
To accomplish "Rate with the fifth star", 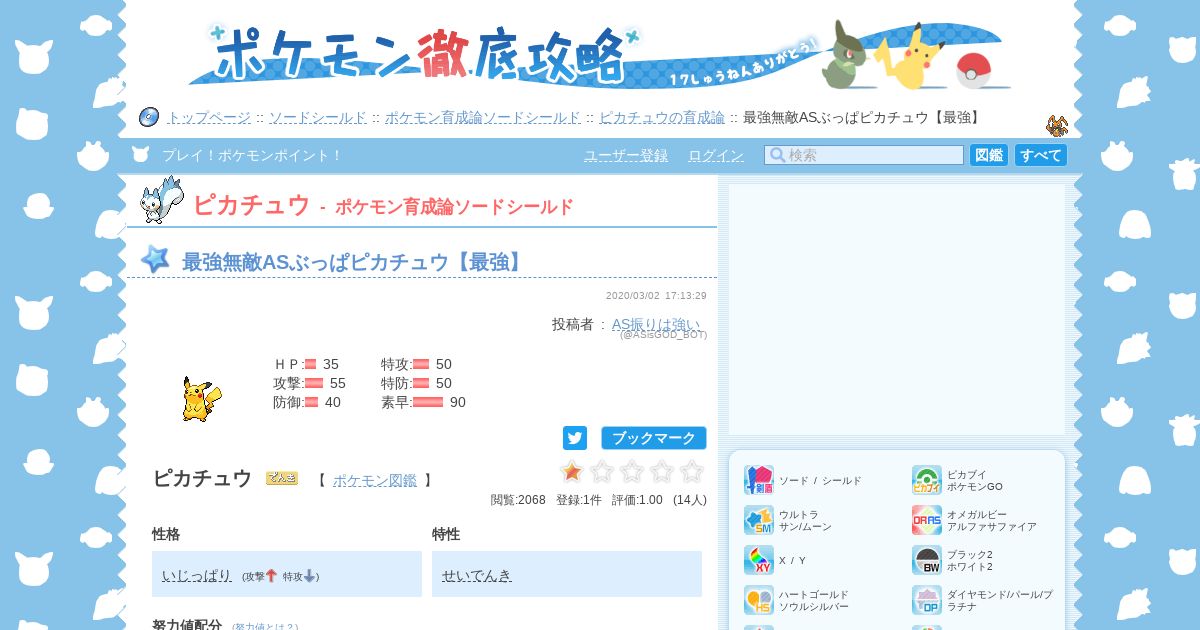I will [x=692, y=471].
